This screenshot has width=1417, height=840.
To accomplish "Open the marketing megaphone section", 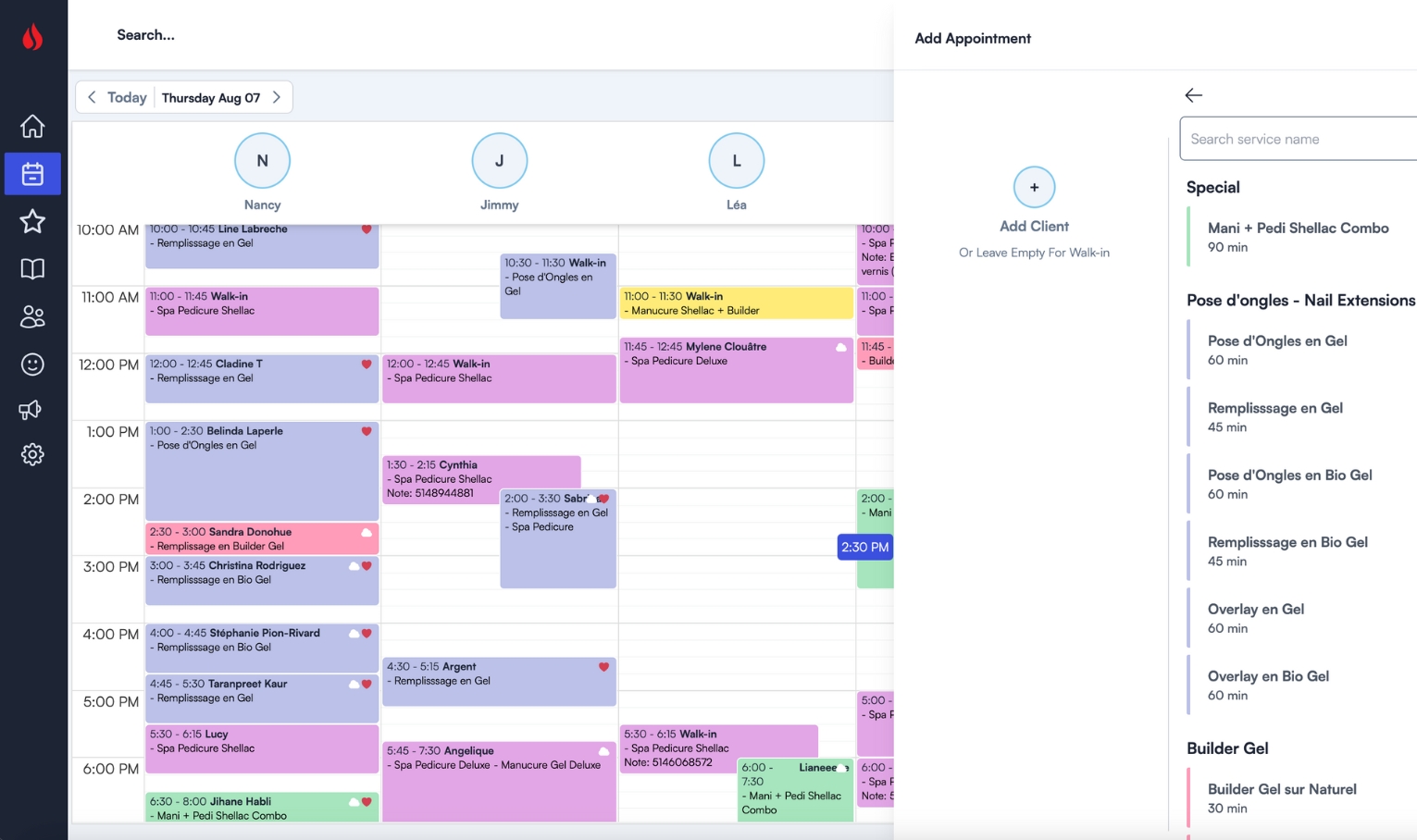I will (x=32, y=410).
